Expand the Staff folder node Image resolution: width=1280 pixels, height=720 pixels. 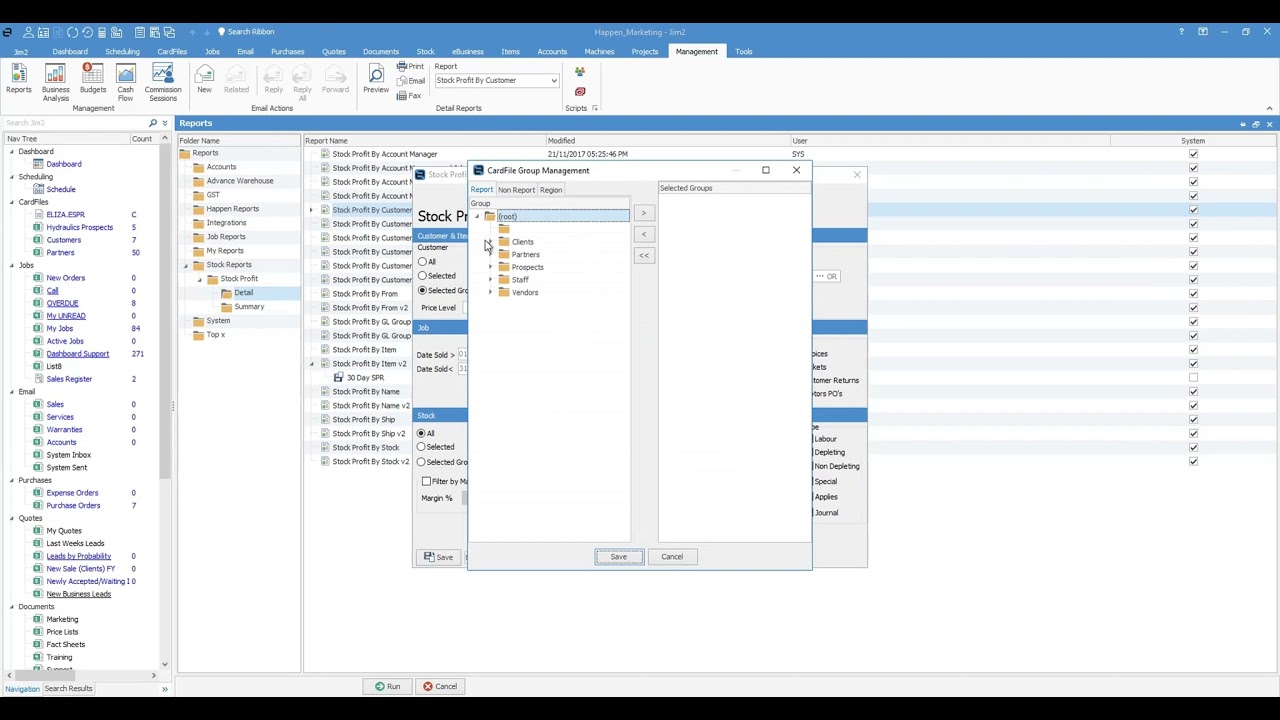pos(491,280)
